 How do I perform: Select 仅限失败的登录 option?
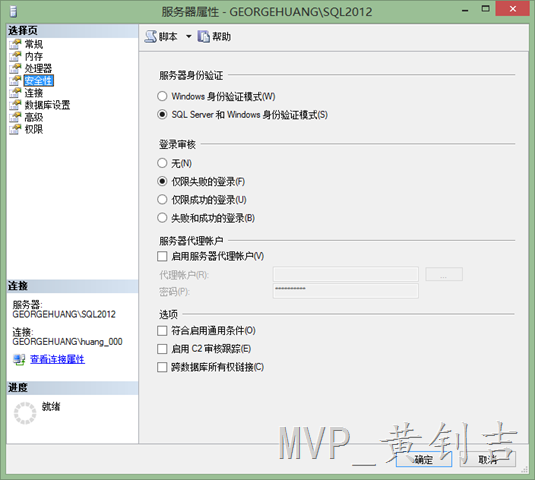[x=162, y=181]
